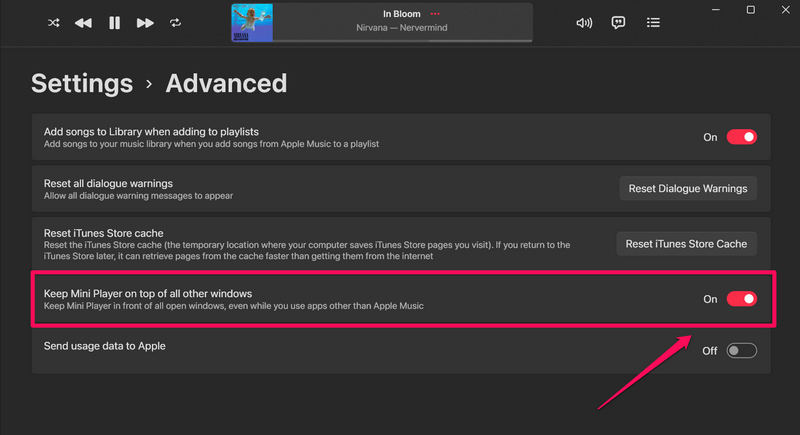Click Reset Dialogue Warnings button
Viewport: 800px width, 435px height.
pos(686,188)
